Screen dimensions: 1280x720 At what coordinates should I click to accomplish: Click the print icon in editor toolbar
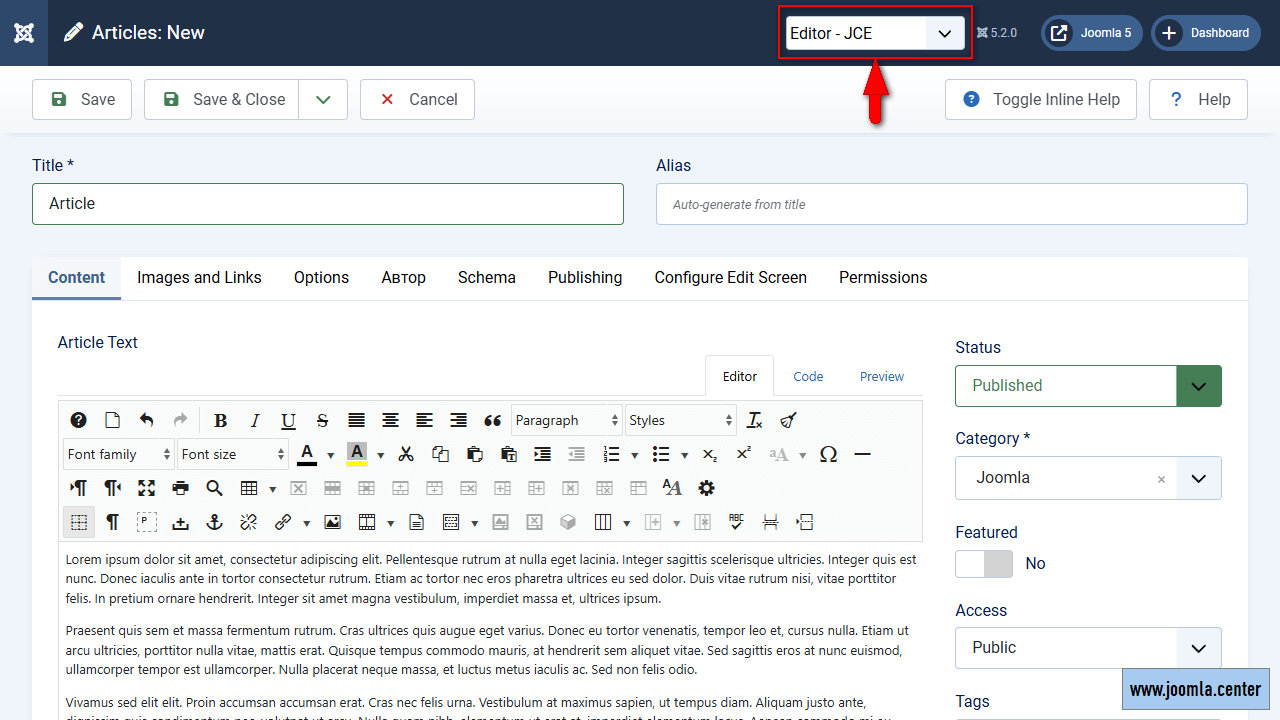click(x=181, y=488)
